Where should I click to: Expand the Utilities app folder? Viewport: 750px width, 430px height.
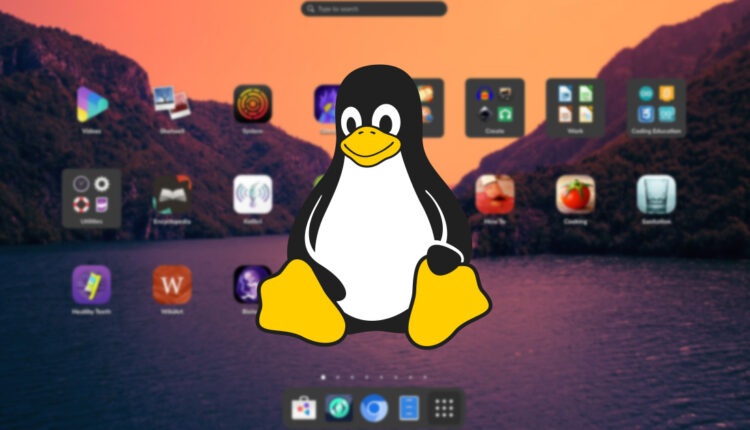tap(91, 195)
